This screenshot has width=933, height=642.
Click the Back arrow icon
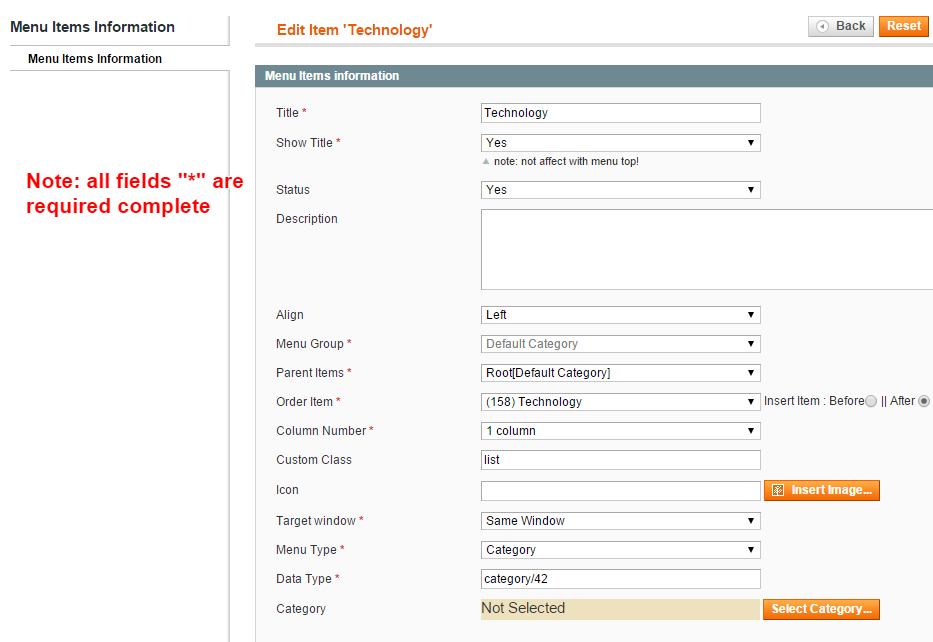click(822, 26)
